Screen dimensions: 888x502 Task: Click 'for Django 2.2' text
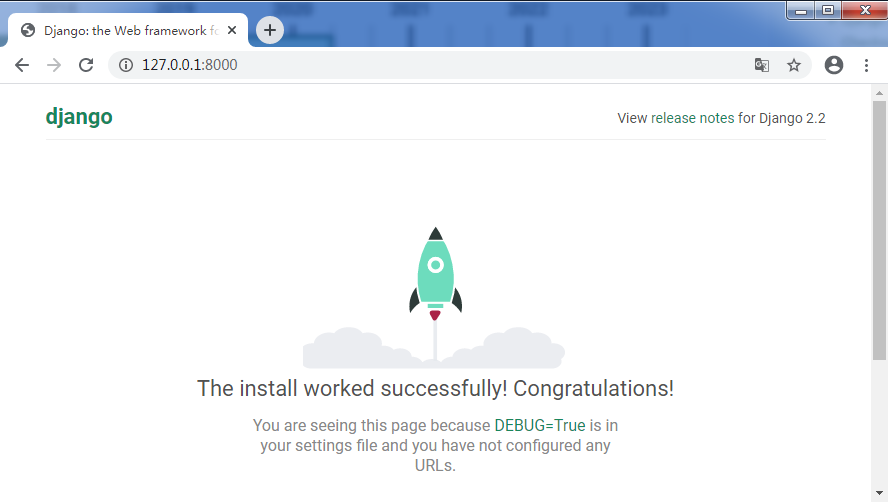[782, 118]
